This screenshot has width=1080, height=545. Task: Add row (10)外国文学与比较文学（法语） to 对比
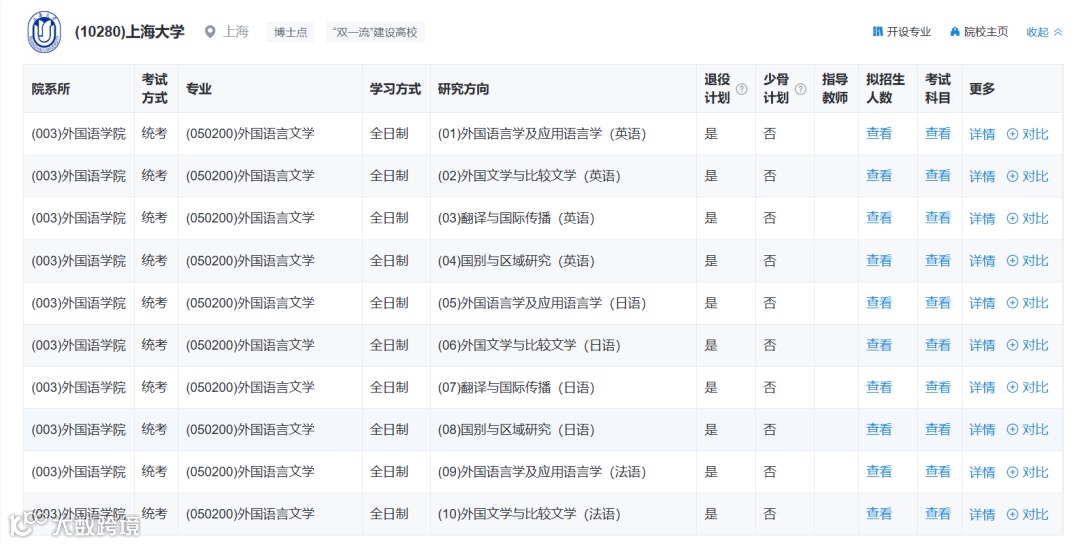click(x=1028, y=515)
